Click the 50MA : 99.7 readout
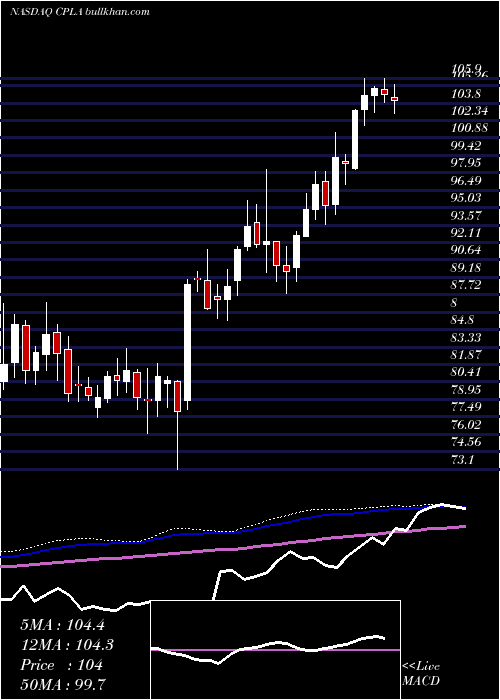 coord(63,685)
